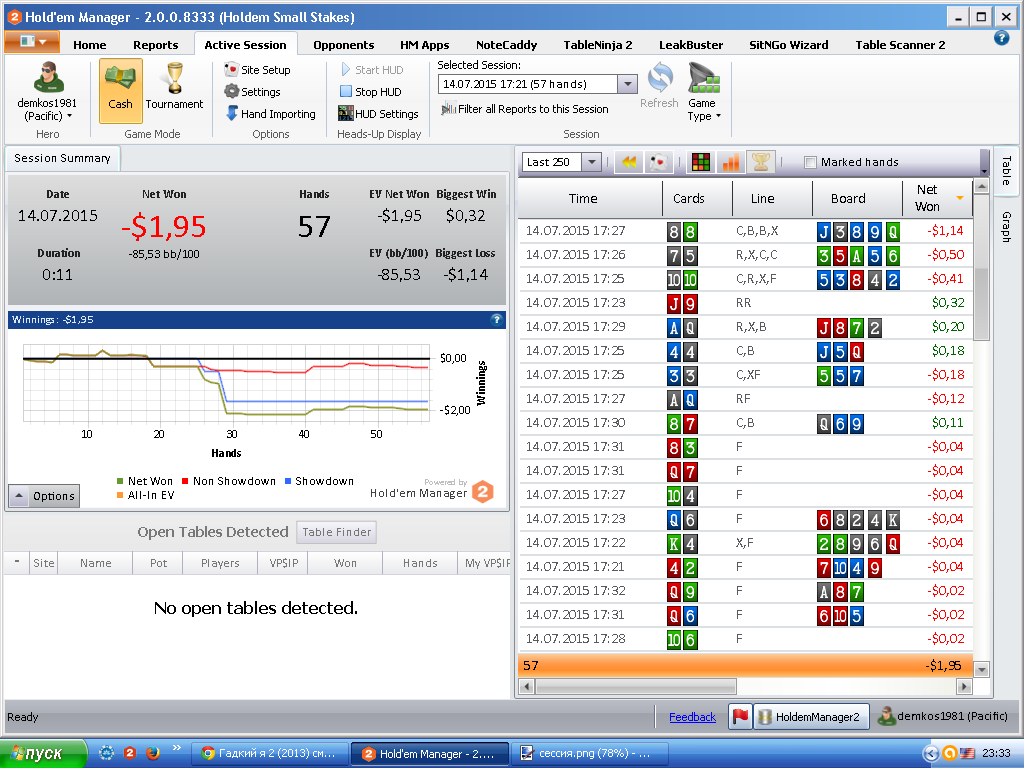Viewport: 1024px width, 768px height.
Task: Click the Start HUD button
Action: [372, 70]
